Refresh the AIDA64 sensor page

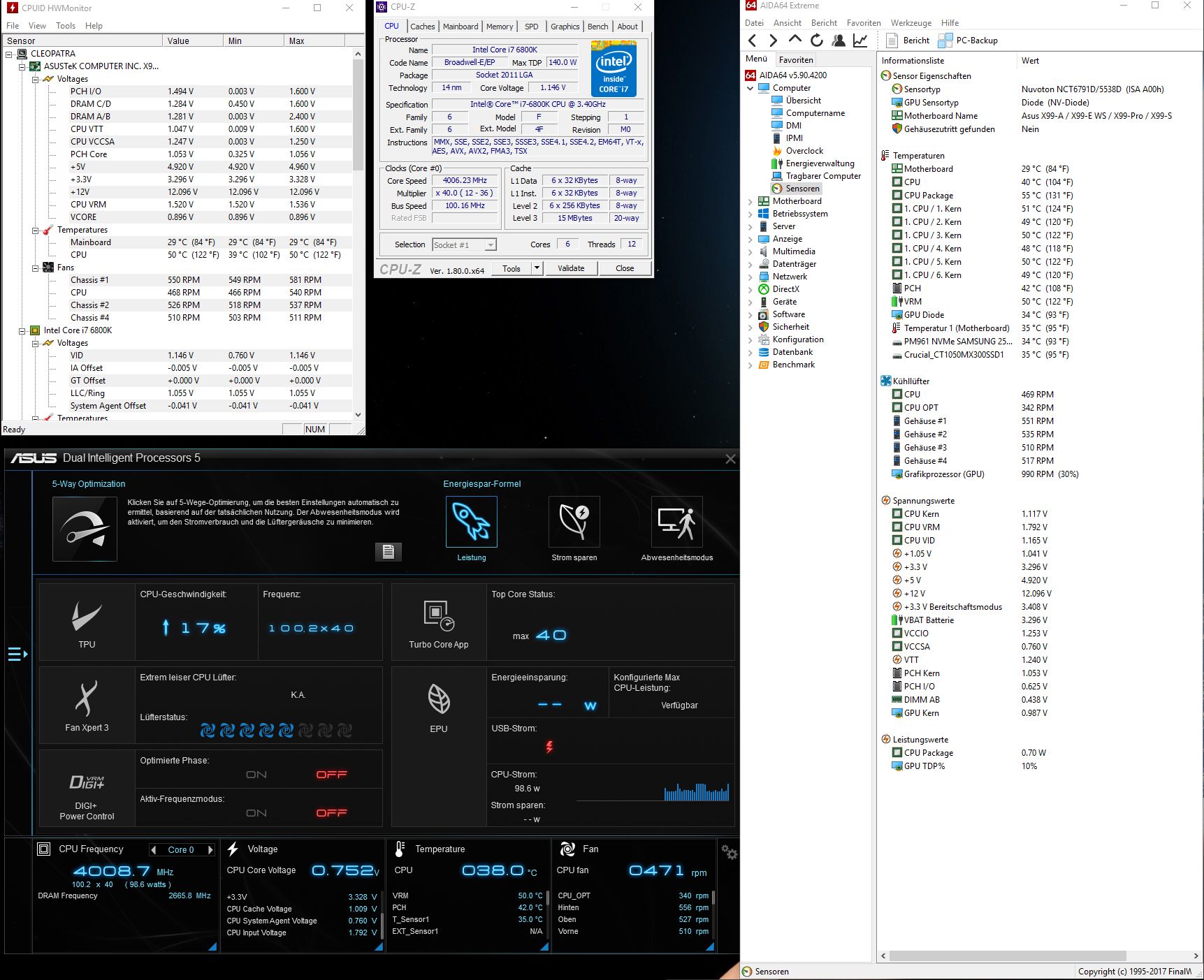click(x=816, y=41)
